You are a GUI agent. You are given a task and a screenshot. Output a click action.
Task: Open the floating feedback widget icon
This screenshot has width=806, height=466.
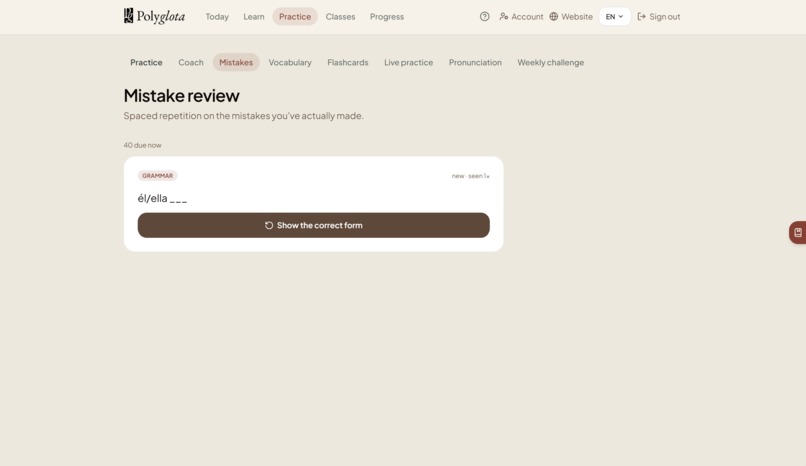coord(797,232)
